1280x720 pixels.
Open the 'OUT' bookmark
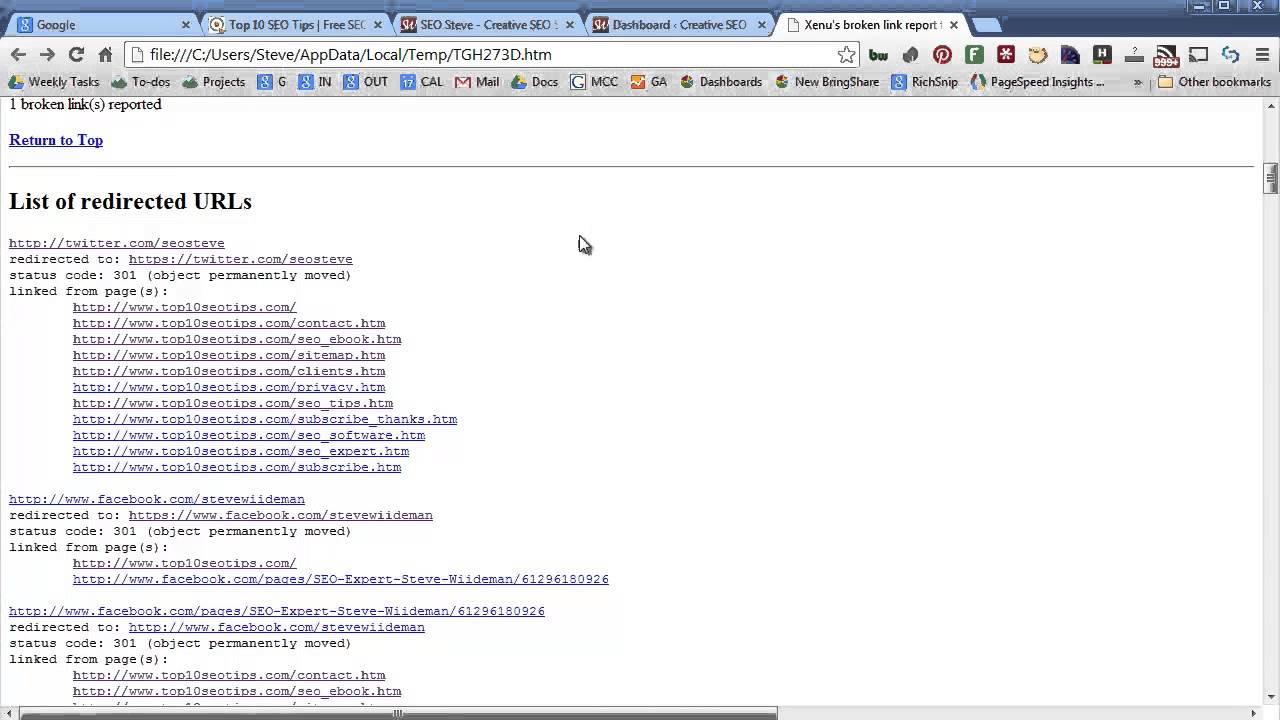pyautogui.click(x=366, y=82)
